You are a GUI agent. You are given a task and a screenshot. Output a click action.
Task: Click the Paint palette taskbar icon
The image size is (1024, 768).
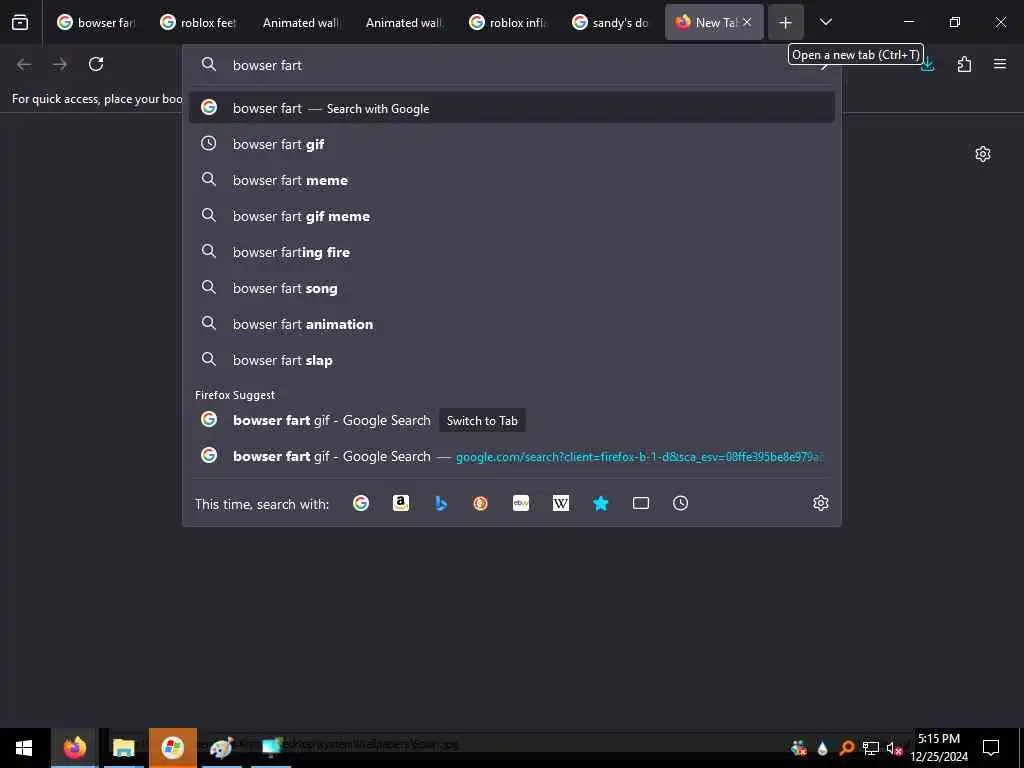221,748
